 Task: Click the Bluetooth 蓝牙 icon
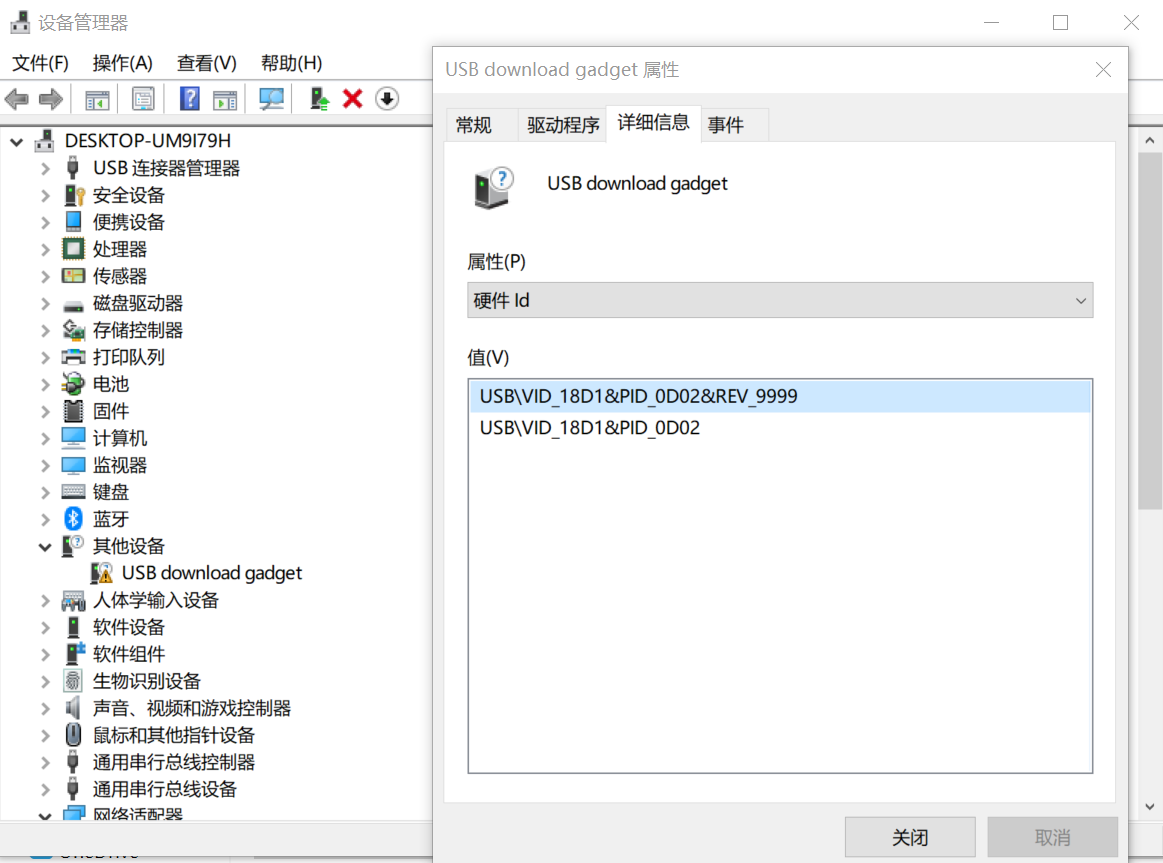tap(73, 518)
